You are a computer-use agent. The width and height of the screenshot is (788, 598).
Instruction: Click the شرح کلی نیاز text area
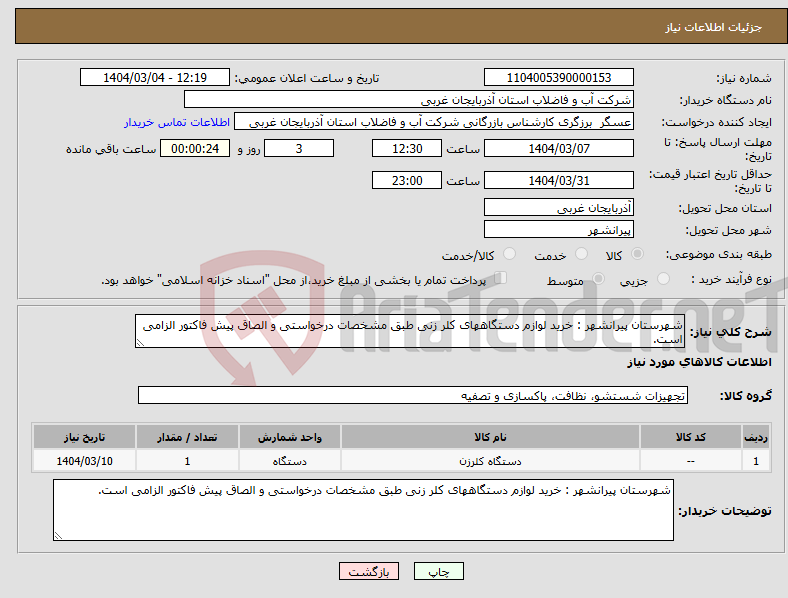410,331
